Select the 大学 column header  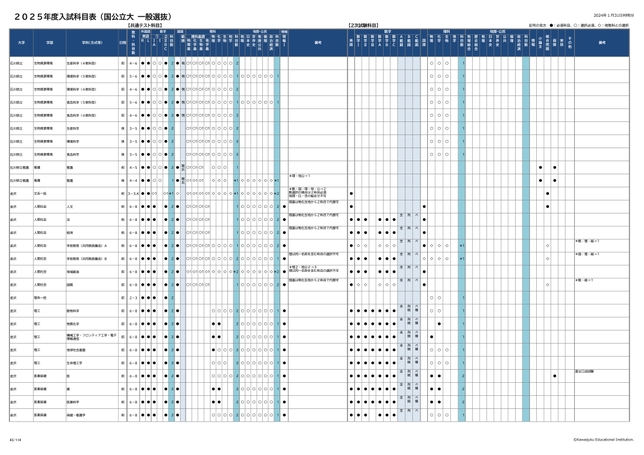pyautogui.click(x=19, y=43)
